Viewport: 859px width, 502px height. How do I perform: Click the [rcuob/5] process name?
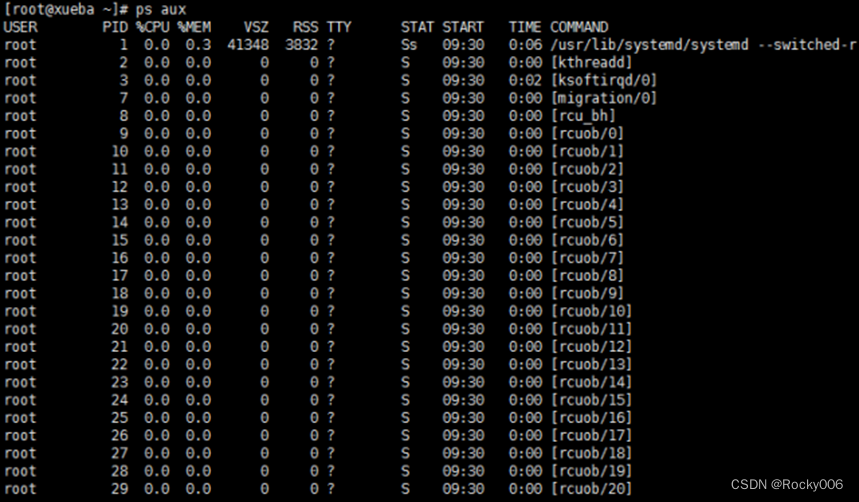(x=587, y=222)
